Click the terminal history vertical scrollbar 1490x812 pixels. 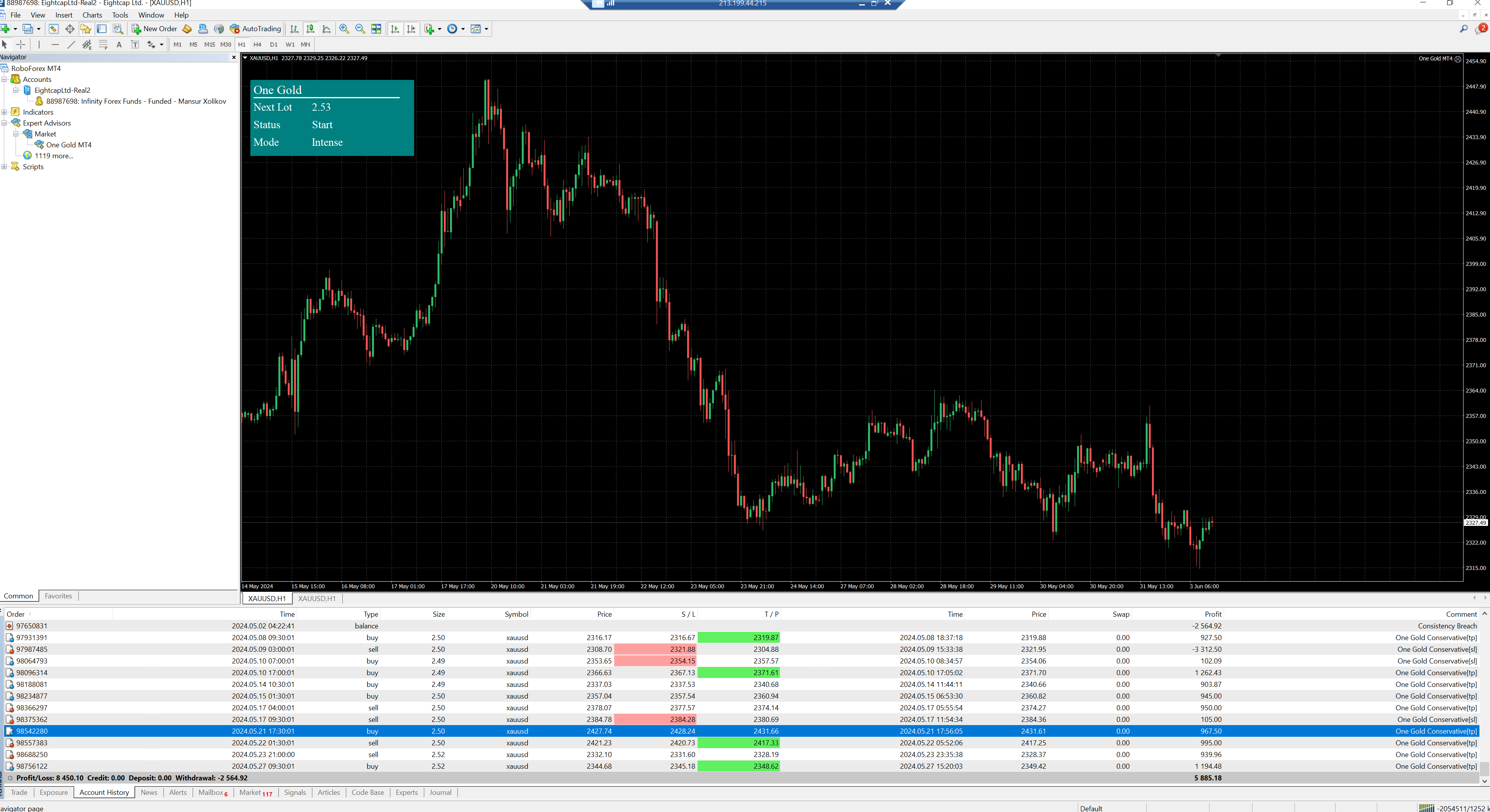(x=1484, y=694)
